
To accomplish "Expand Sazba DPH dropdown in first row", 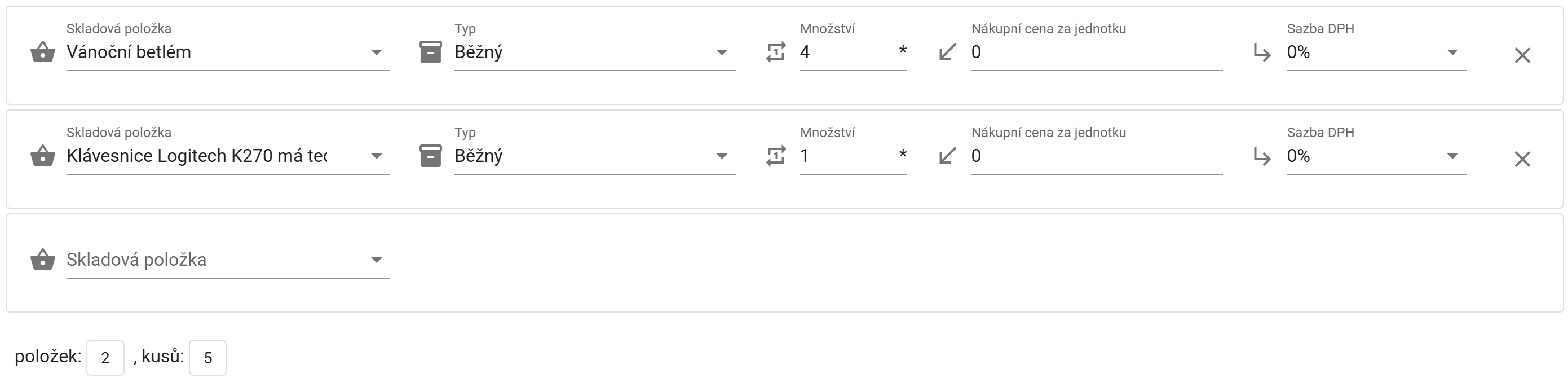I will point(1452,52).
